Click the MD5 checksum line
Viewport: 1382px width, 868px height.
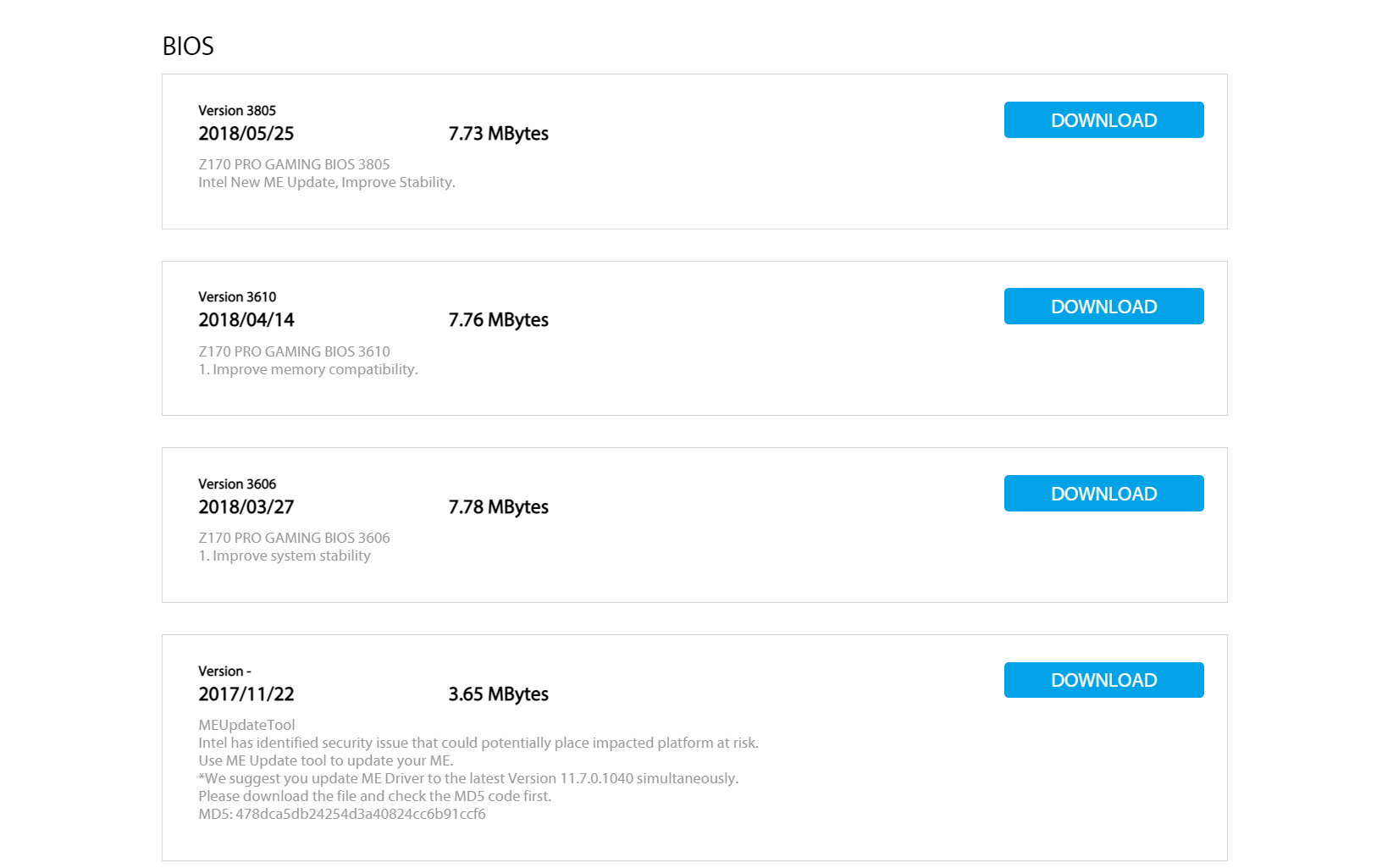pyautogui.click(x=342, y=814)
